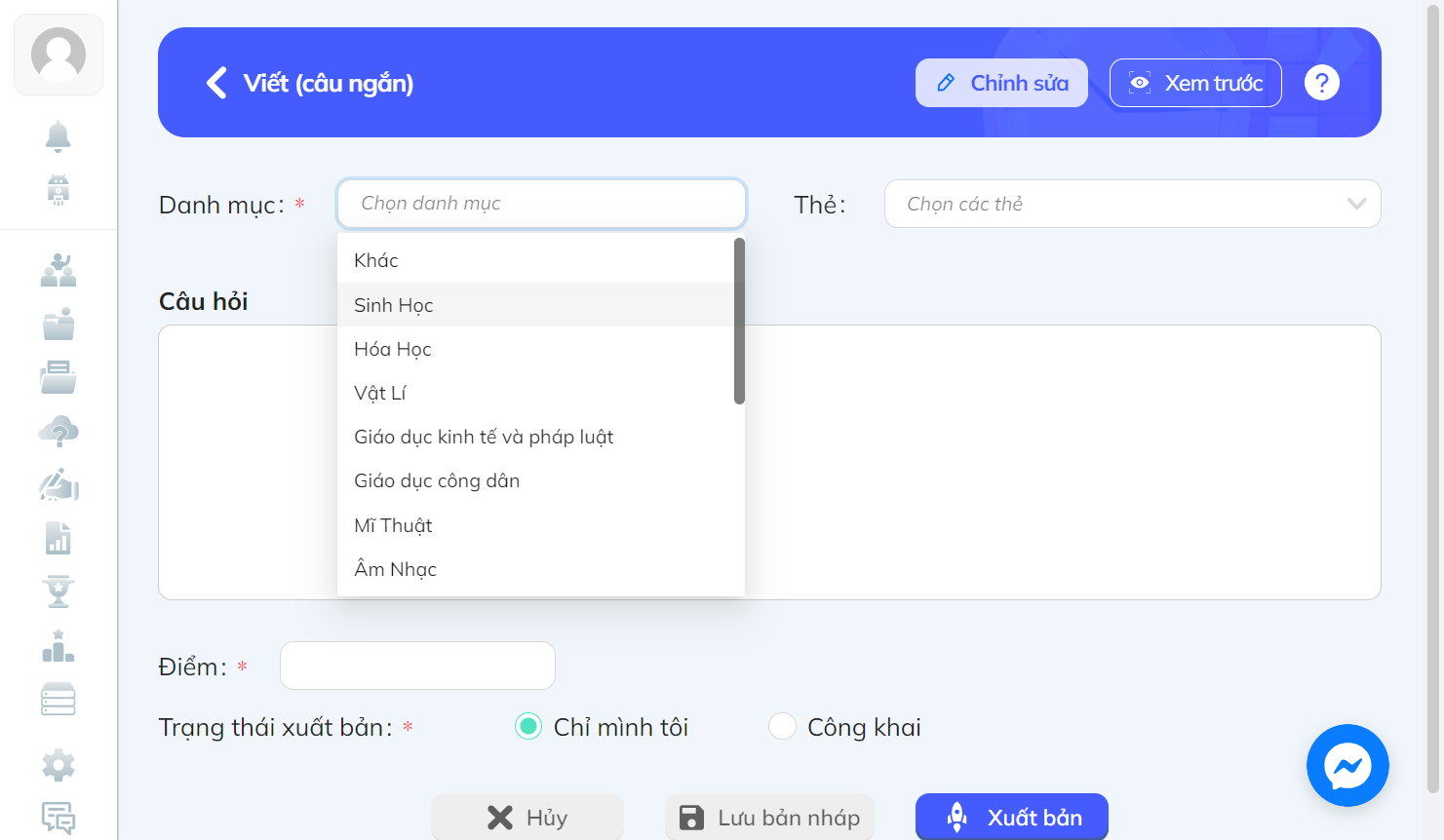The image size is (1444, 840).
Task: Open the trophy icon in sidebar
Action: tap(59, 592)
